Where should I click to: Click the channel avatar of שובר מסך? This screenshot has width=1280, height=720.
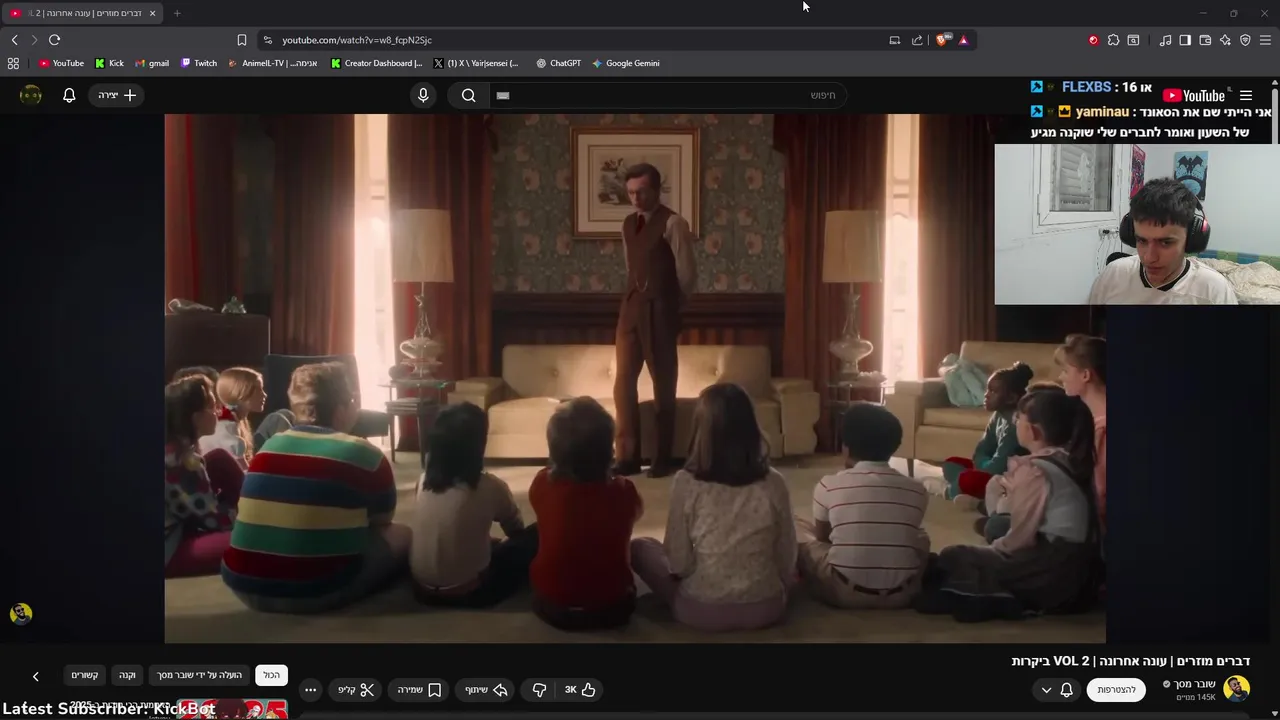[x=1237, y=689]
